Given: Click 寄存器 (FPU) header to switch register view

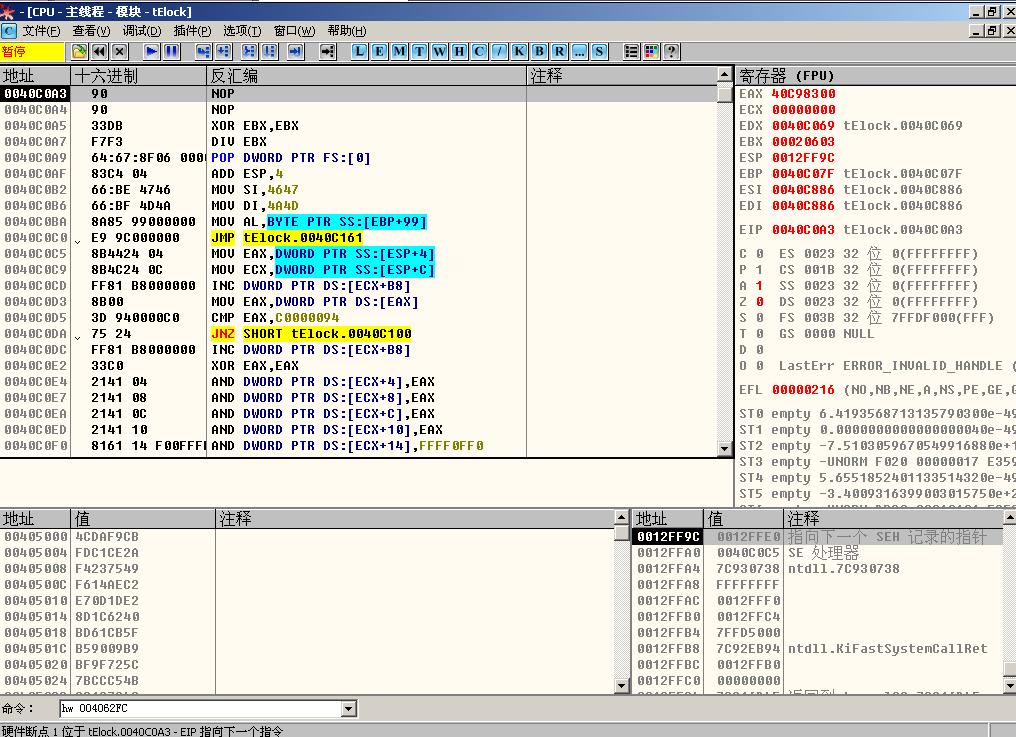Looking at the screenshot, I should (786, 76).
